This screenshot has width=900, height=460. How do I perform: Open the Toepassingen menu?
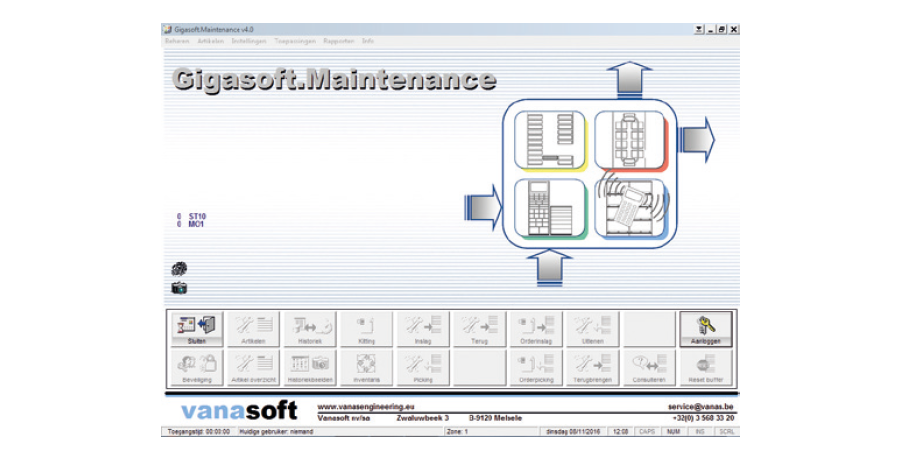point(294,41)
